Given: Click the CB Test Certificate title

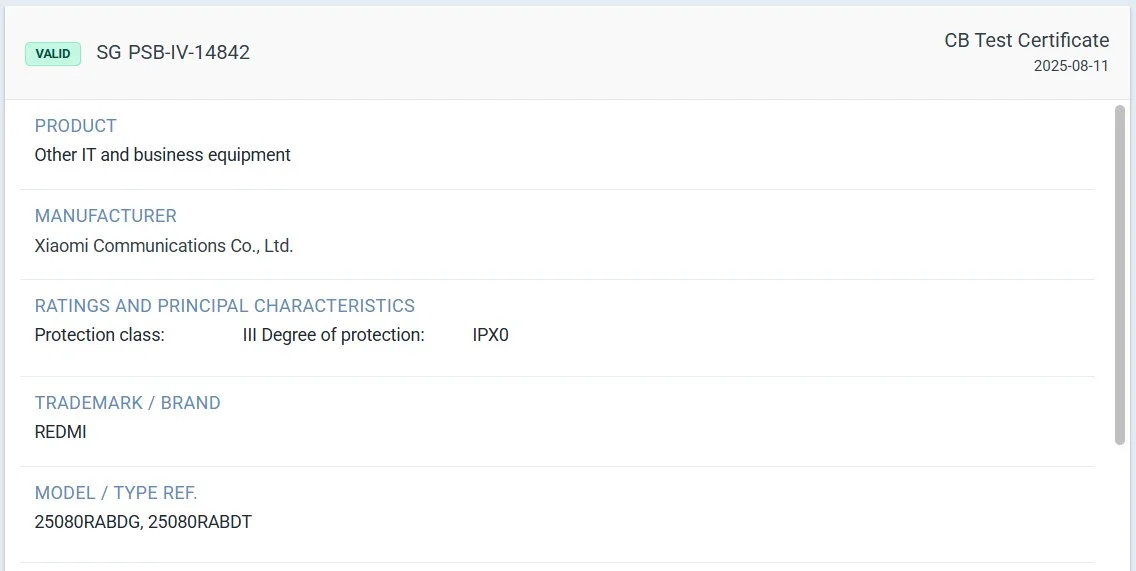Looking at the screenshot, I should pos(1026,40).
